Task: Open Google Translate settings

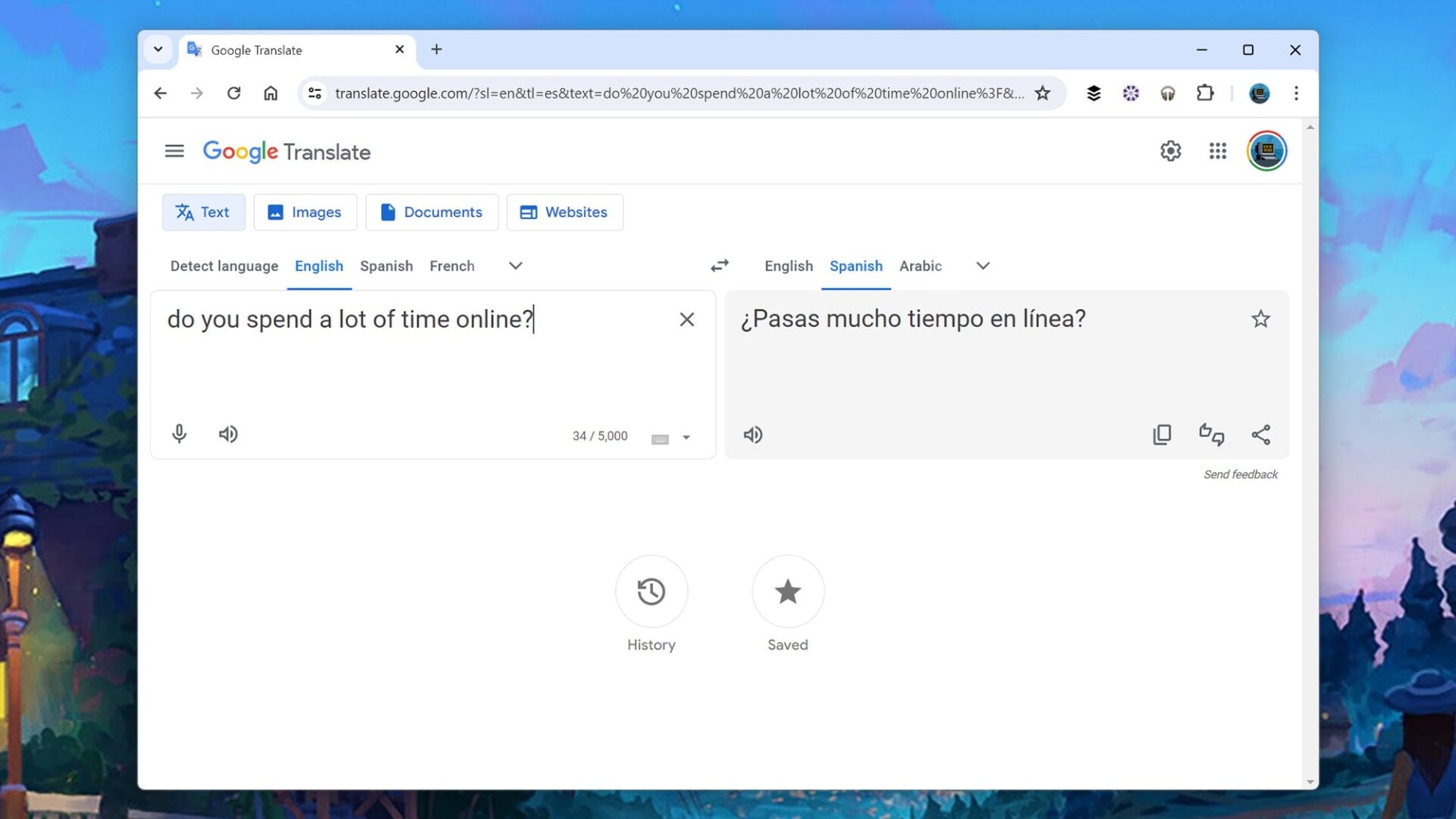Action: tap(1170, 151)
